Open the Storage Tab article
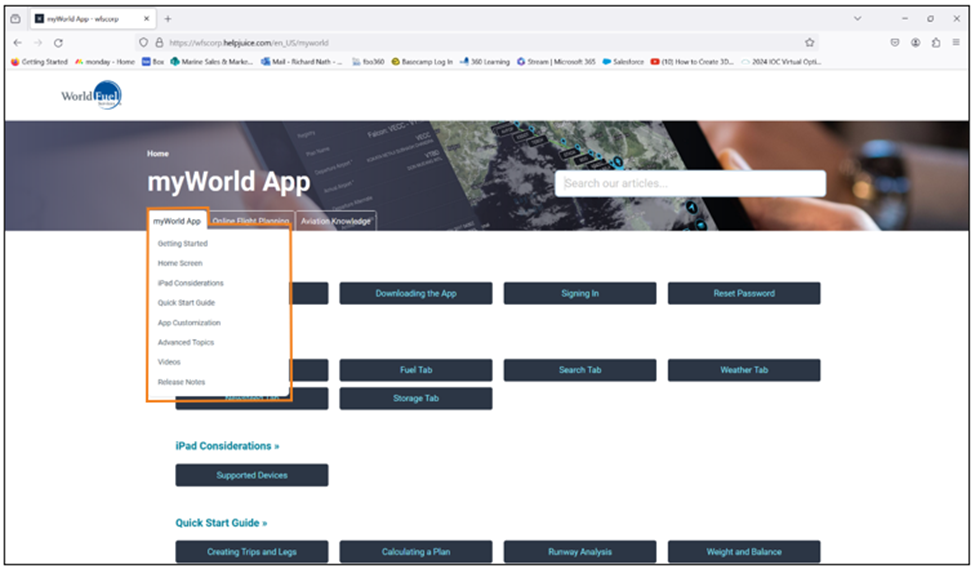This screenshot has height=569, width=975. pyautogui.click(x=416, y=399)
